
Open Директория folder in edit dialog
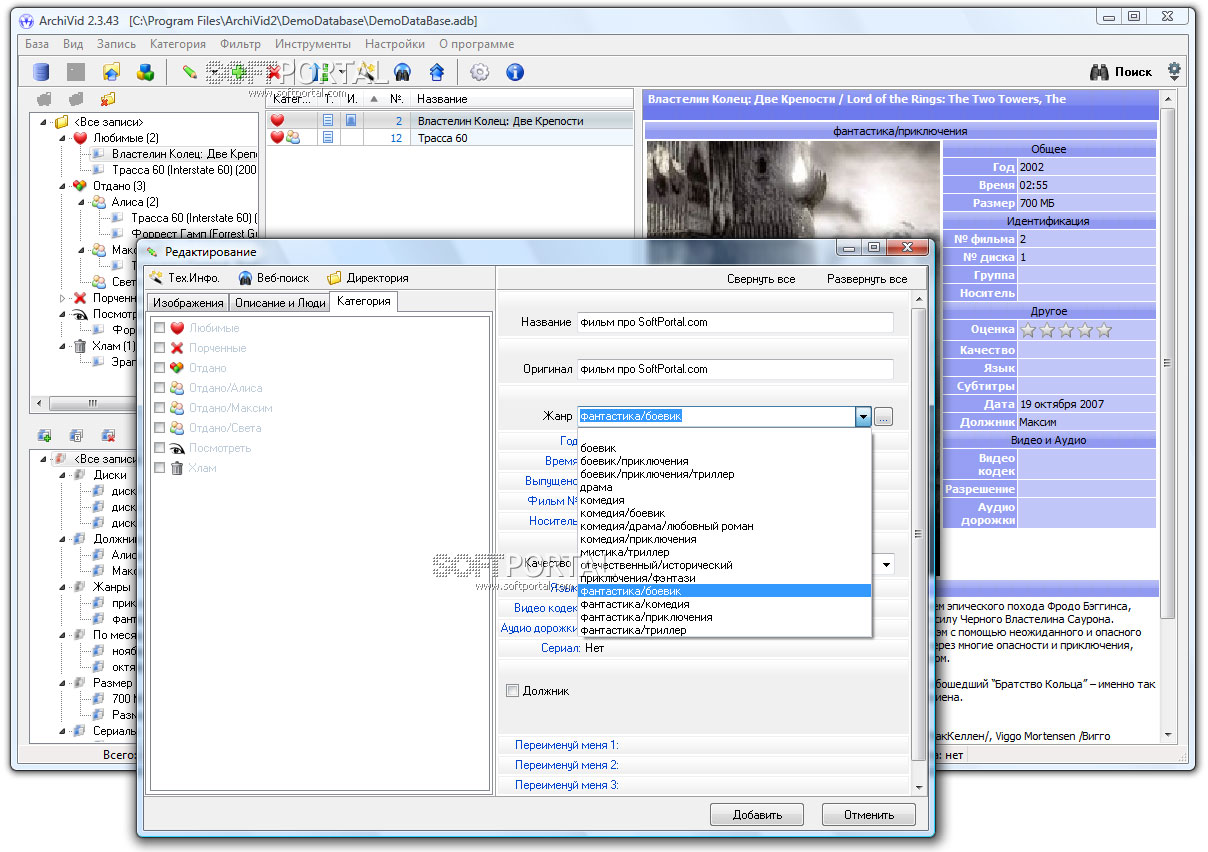click(x=368, y=278)
